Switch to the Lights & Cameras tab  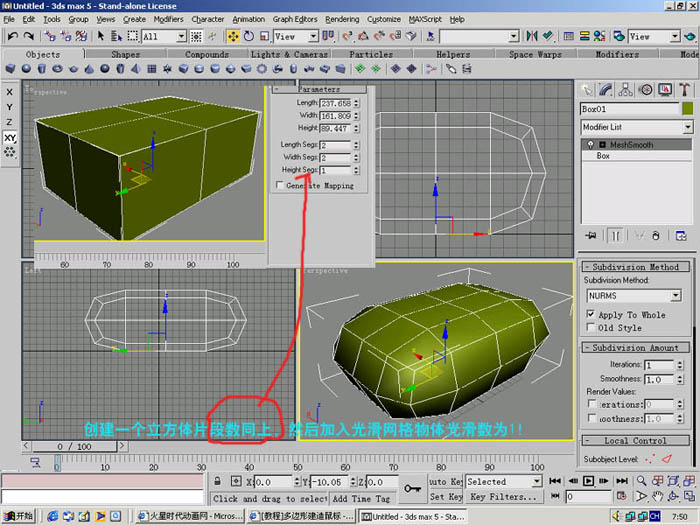pyautogui.click(x=289, y=54)
